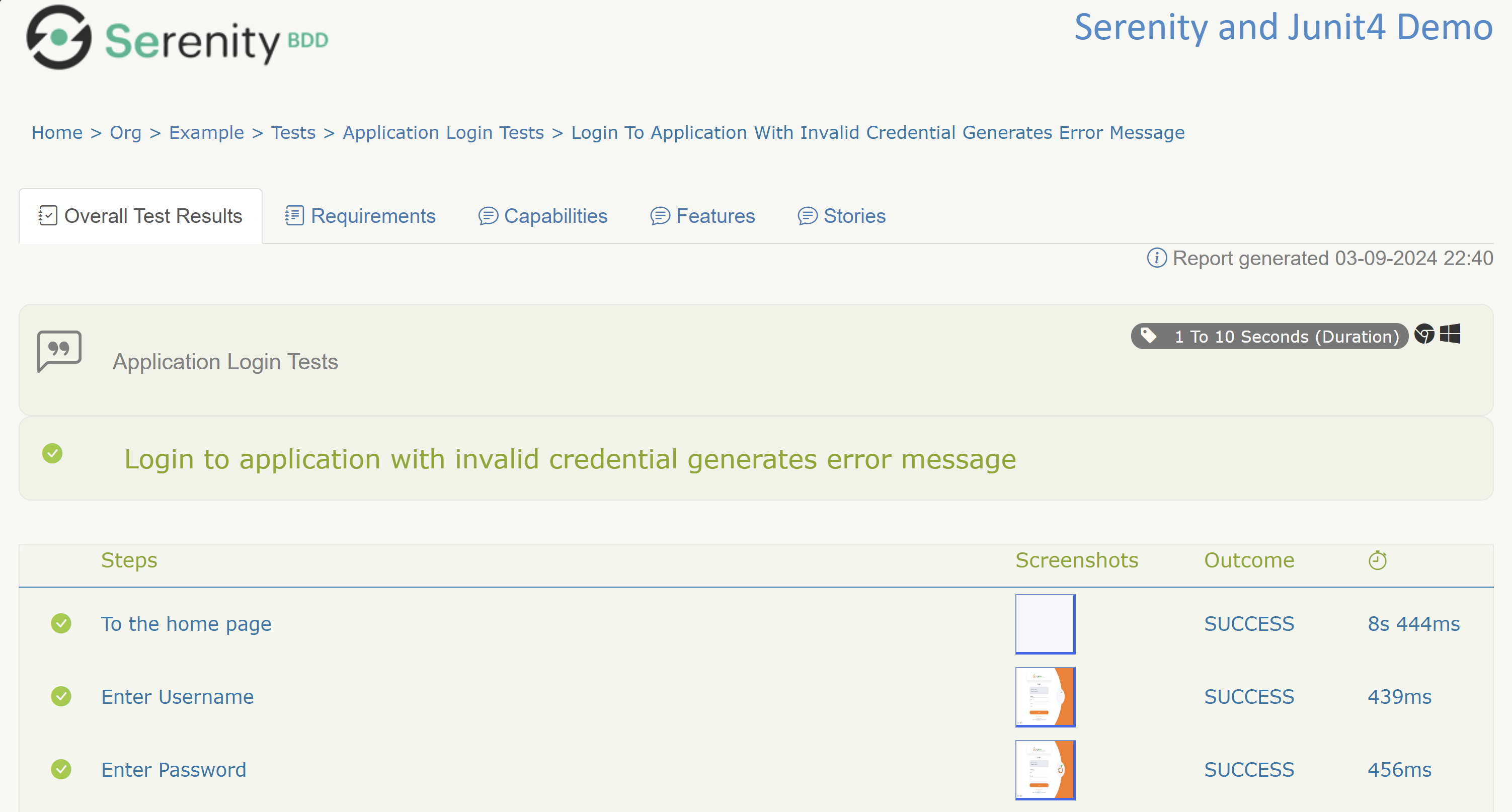This screenshot has width=1512, height=812.
Task: Click the Chrome browser icon near the duration tag
Action: click(x=1425, y=335)
